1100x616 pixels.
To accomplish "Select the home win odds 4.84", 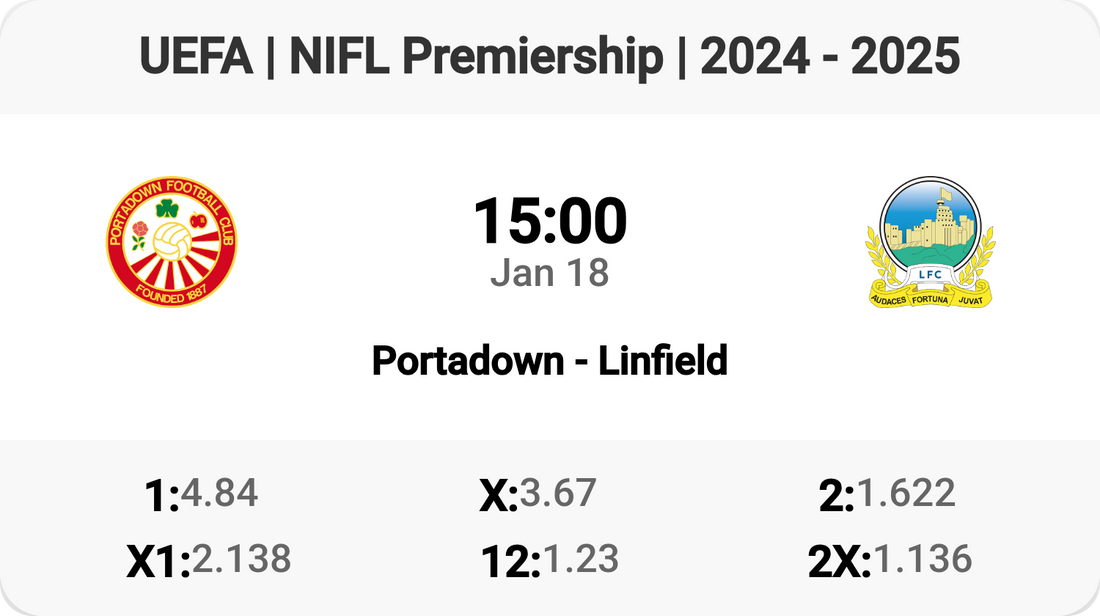I will [x=219, y=493].
